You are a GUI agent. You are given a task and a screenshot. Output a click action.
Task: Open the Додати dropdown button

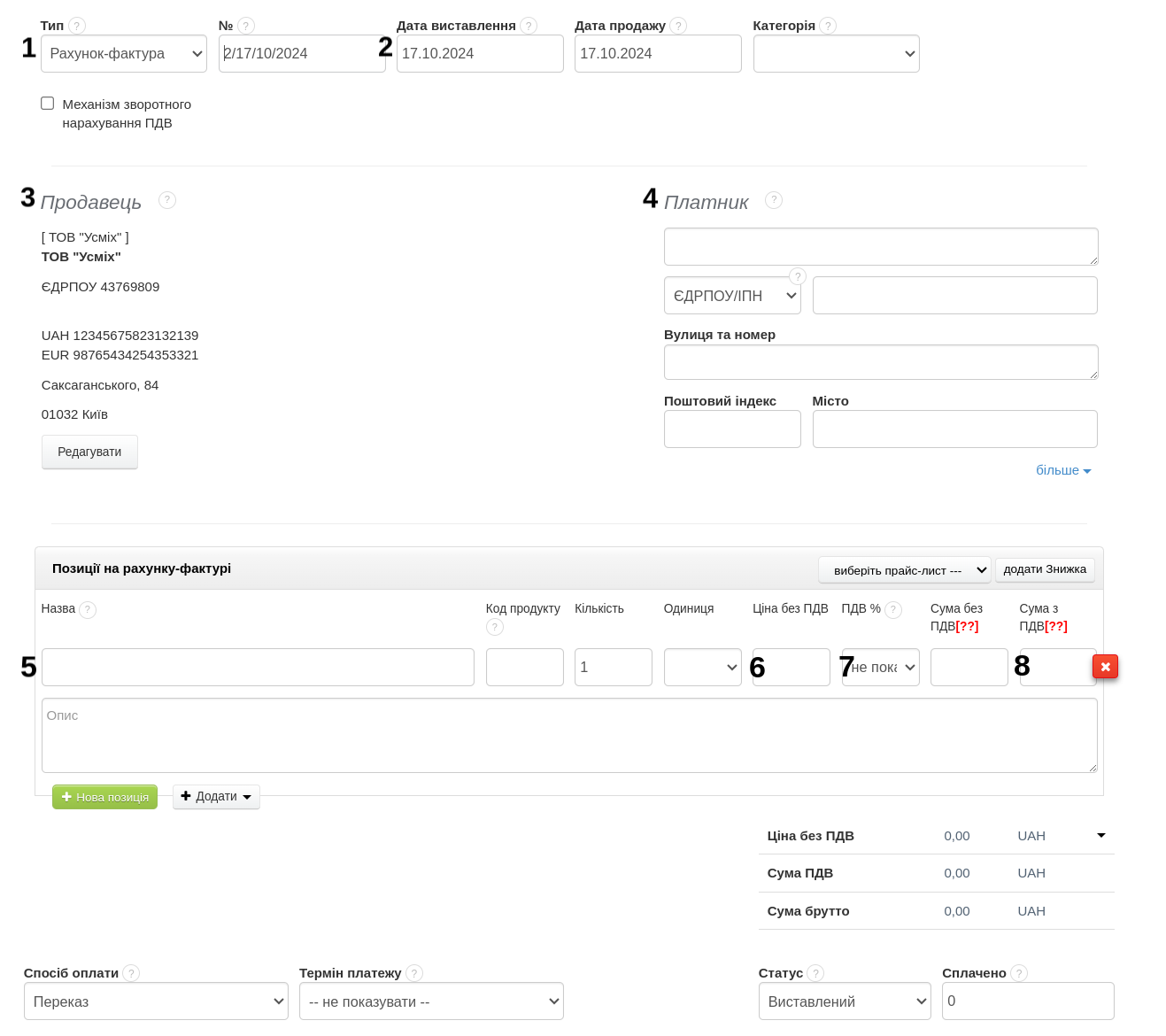coord(216,797)
